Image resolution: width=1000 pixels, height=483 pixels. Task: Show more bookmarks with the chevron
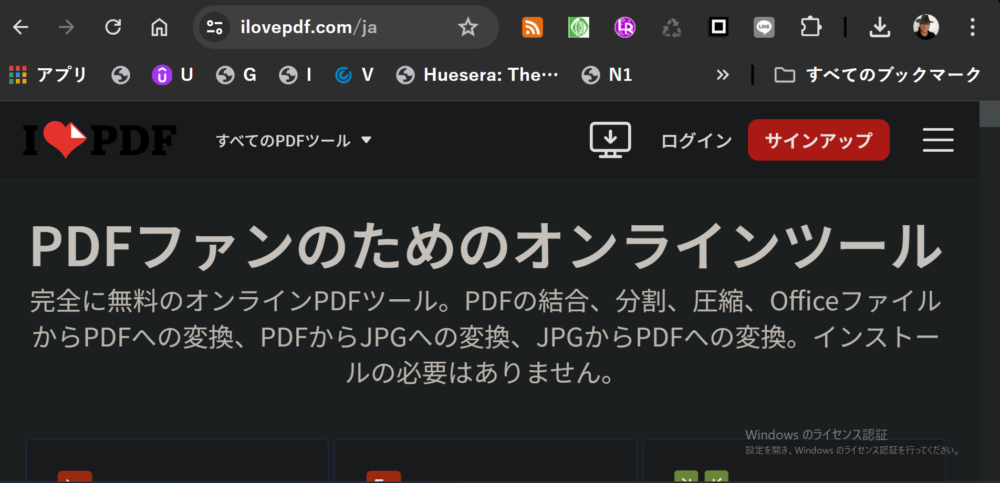[723, 75]
